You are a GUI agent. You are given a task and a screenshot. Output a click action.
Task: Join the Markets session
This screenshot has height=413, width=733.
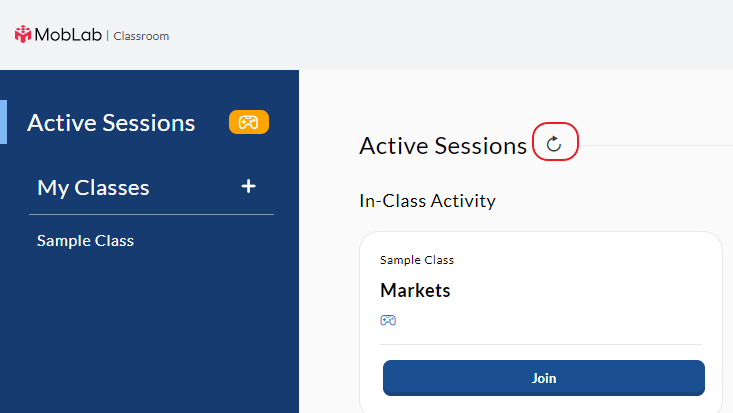(544, 378)
